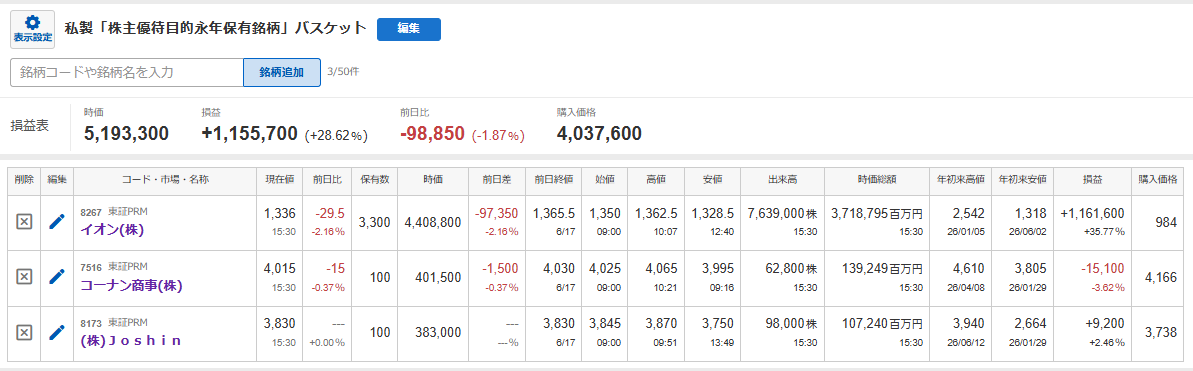Delete the コーナン商事 row with X icon

pos(24,277)
